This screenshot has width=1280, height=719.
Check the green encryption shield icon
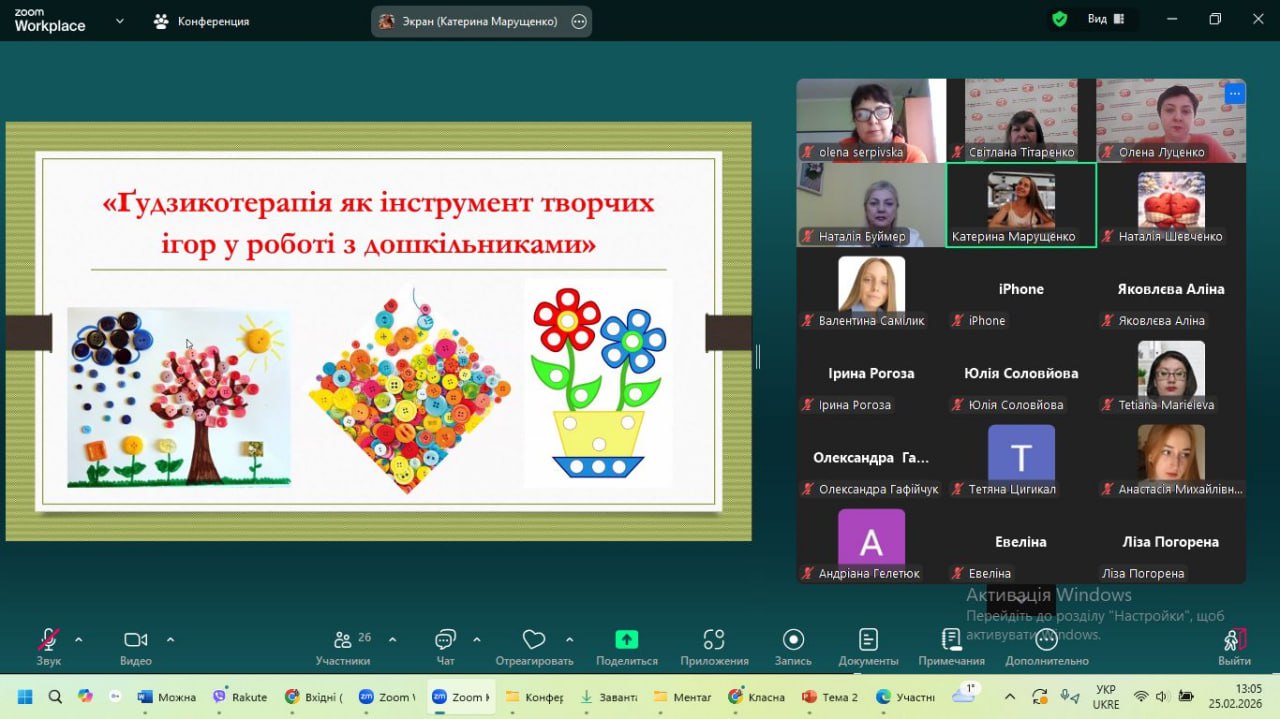[x=1059, y=19]
